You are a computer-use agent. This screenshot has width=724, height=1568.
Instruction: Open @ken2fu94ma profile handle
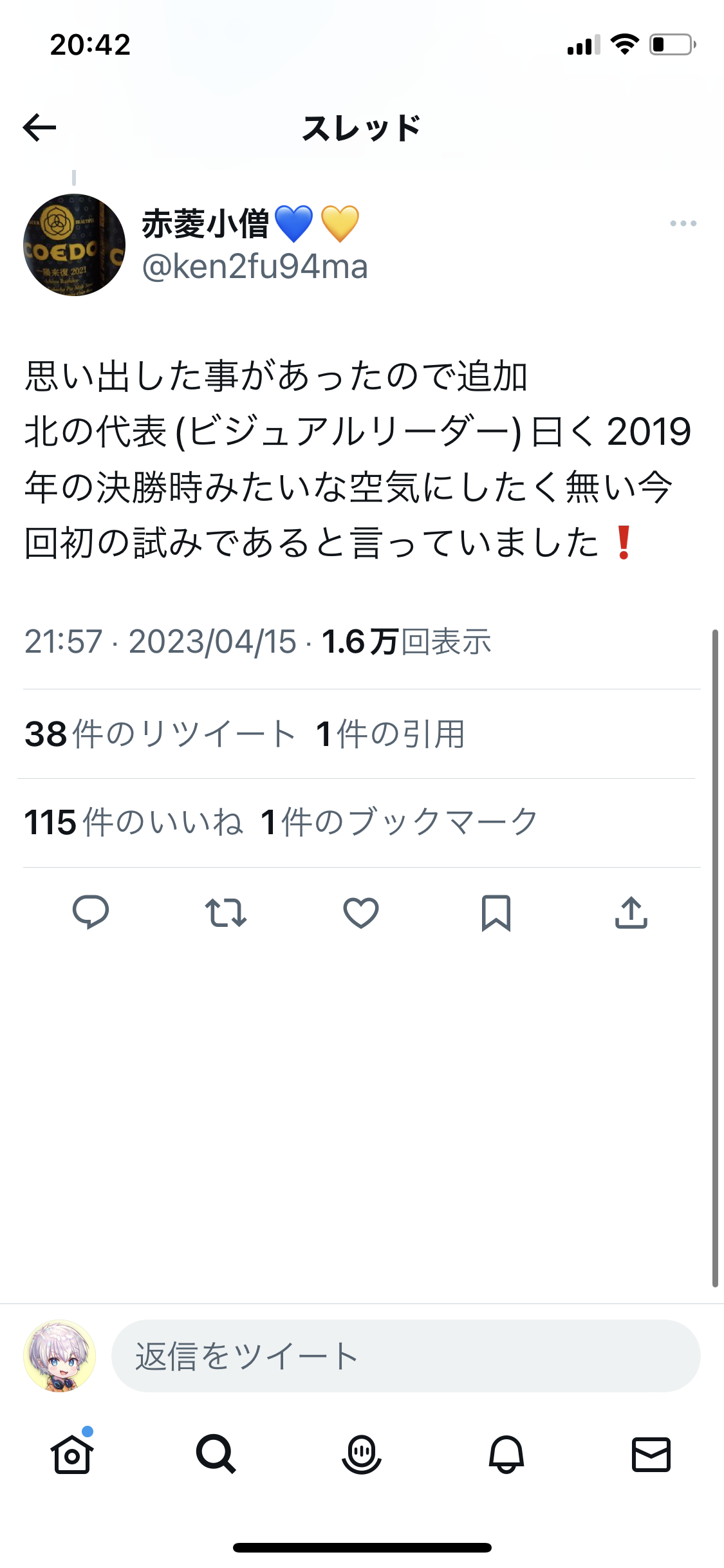pyautogui.click(x=255, y=266)
